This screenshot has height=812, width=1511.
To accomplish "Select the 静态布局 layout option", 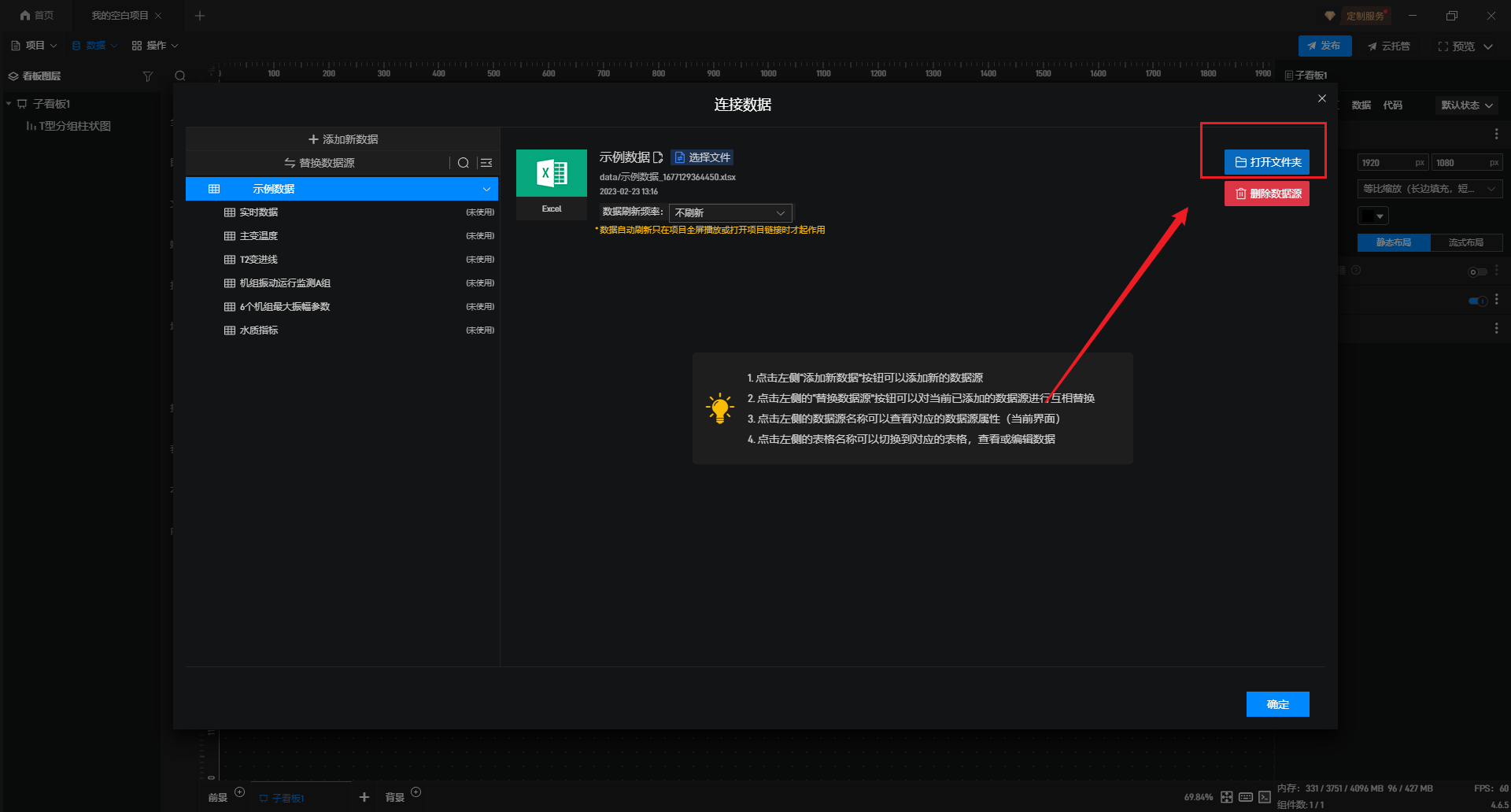I will [x=1393, y=242].
